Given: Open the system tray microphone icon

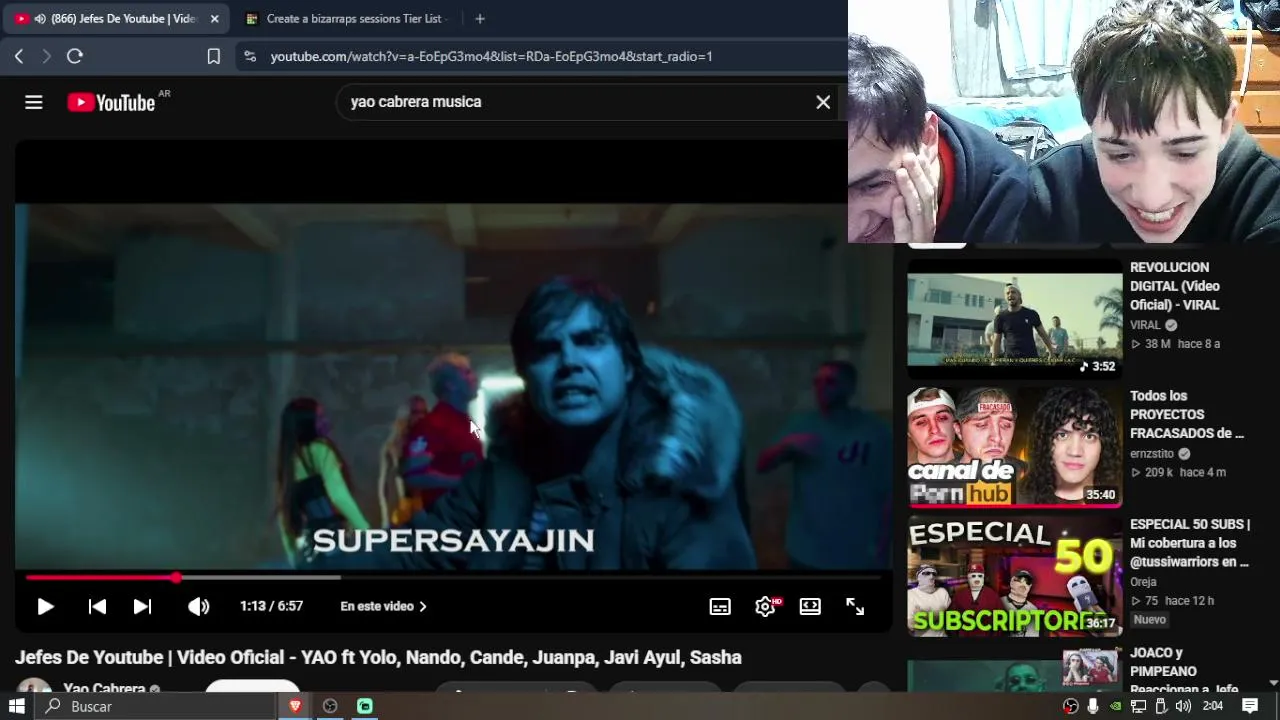Looking at the screenshot, I should click(1093, 706).
